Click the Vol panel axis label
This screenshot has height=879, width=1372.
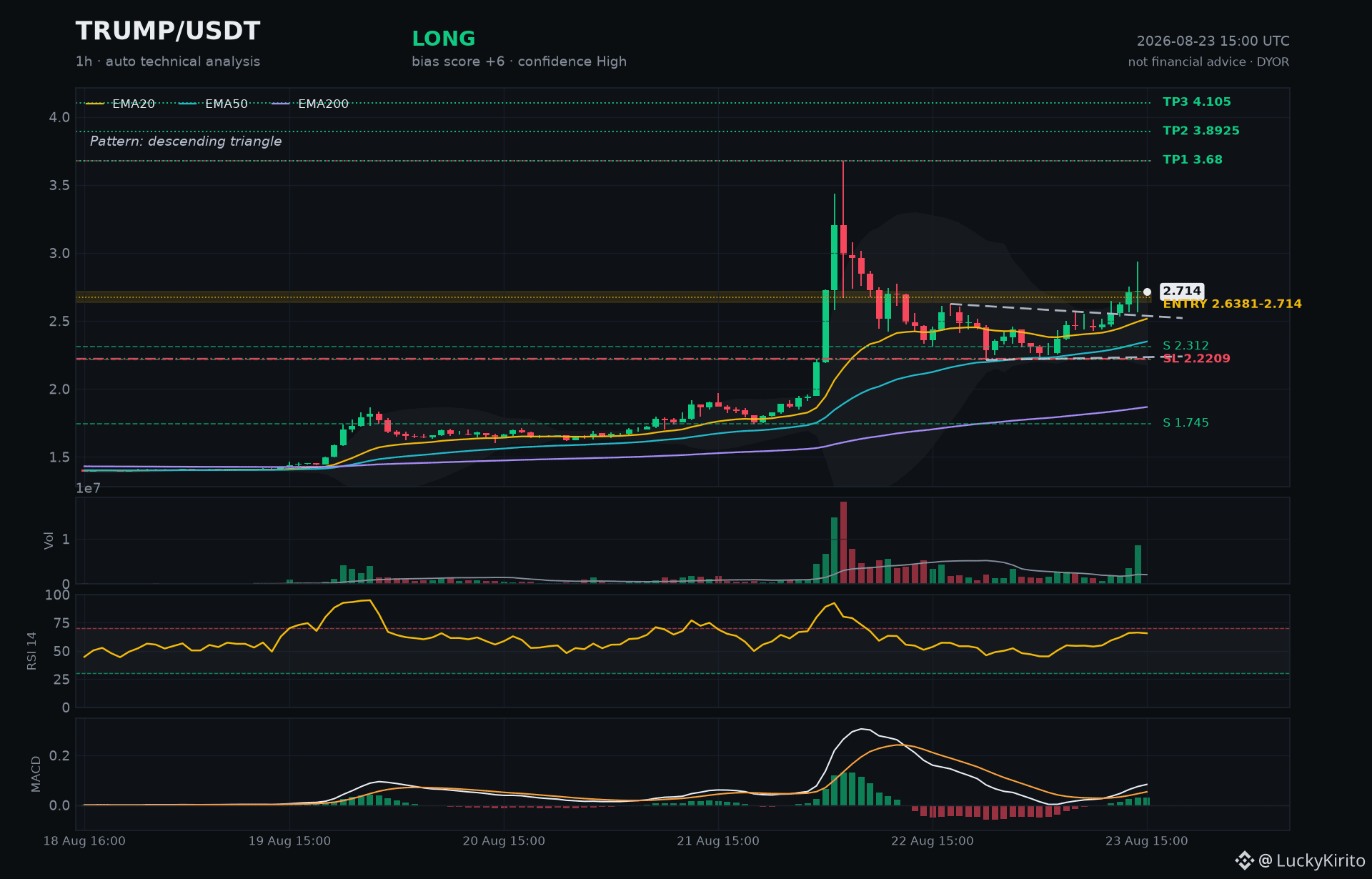[49, 540]
